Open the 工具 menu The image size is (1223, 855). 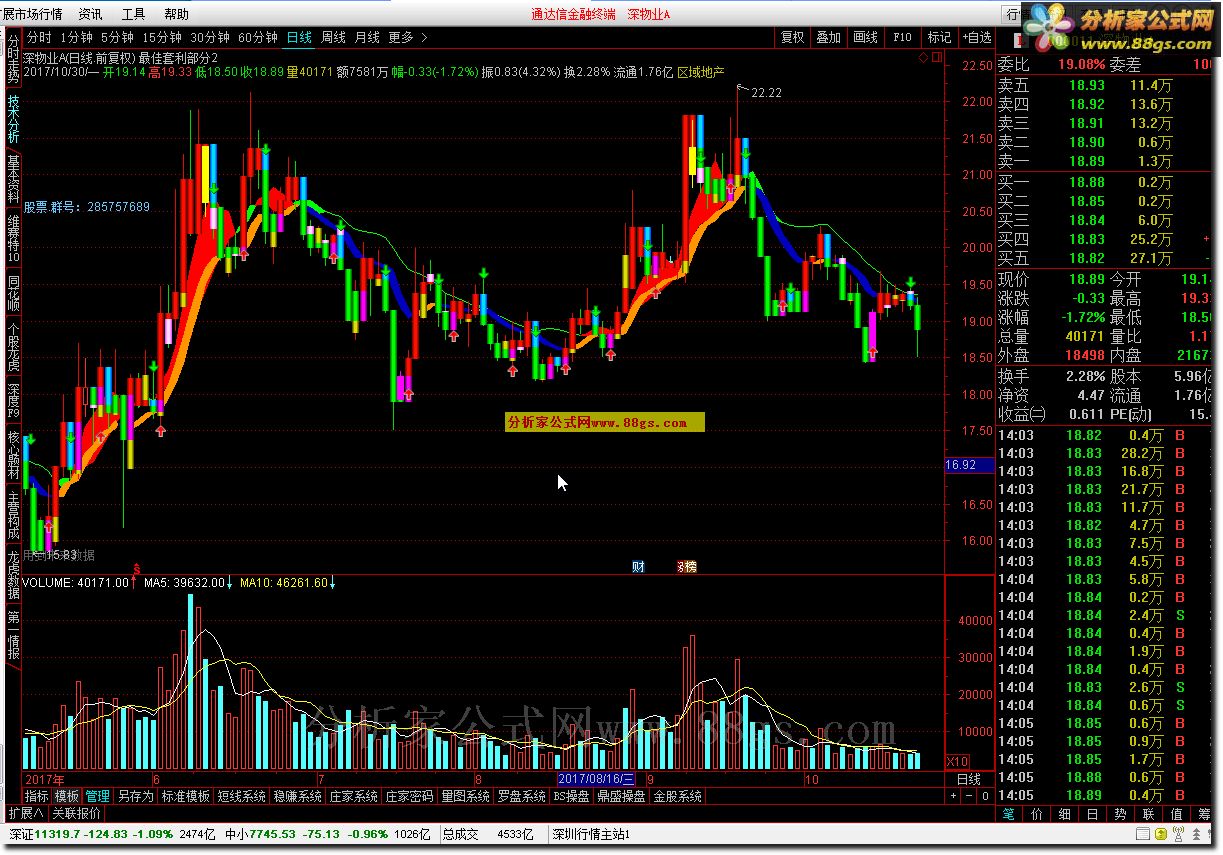(133, 14)
